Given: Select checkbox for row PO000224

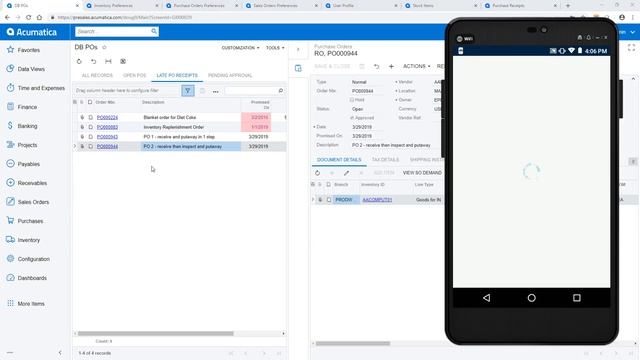Looking at the screenshot, I should (x=91, y=118).
